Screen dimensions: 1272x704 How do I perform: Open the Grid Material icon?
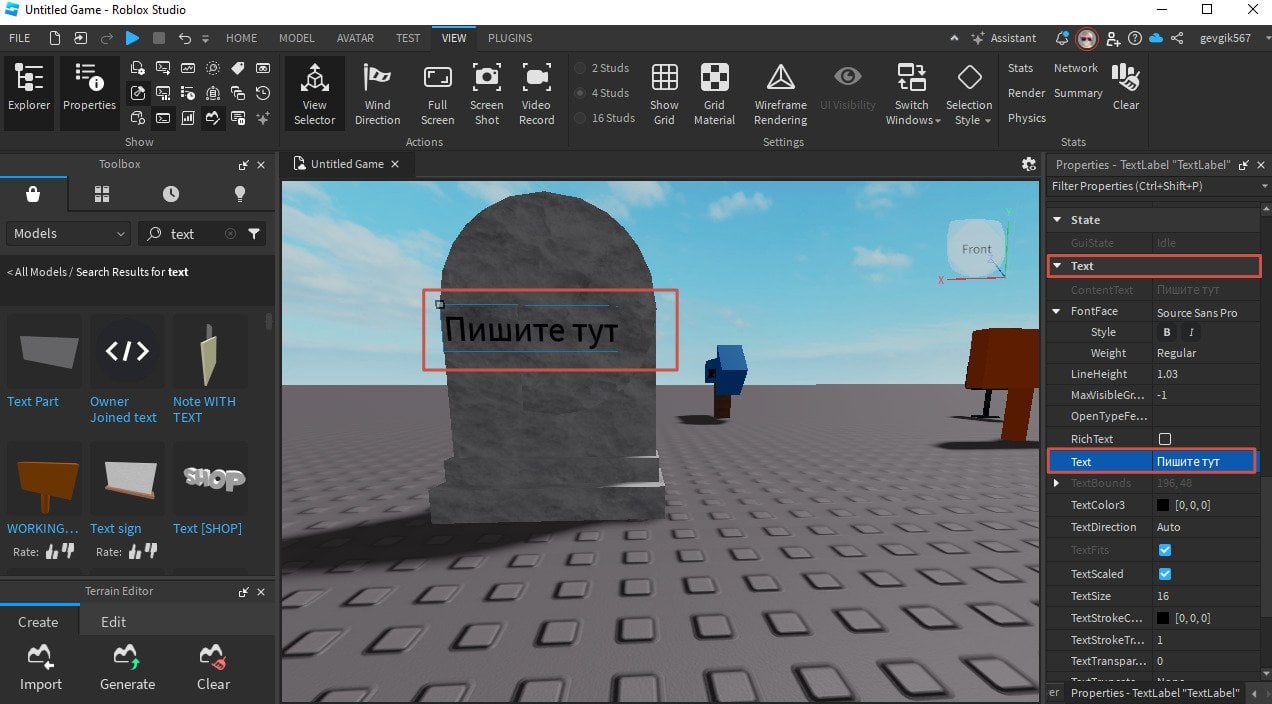click(x=714, y=77)
